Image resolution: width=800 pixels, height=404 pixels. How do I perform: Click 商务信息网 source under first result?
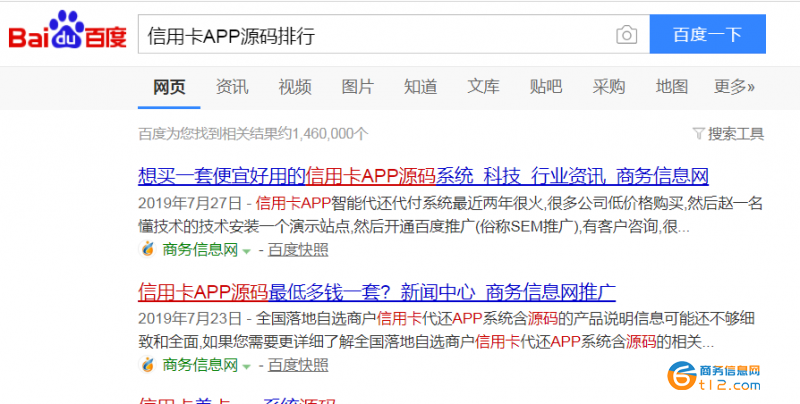[x=200, y=250]
